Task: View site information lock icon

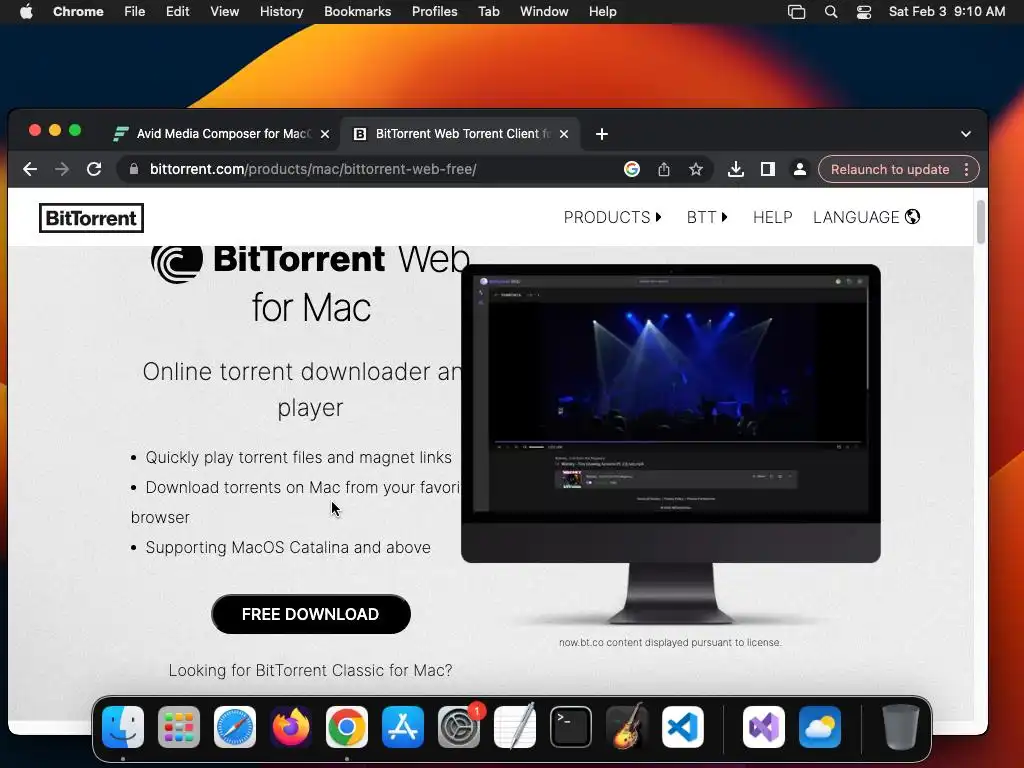Action: coord(134,169)
